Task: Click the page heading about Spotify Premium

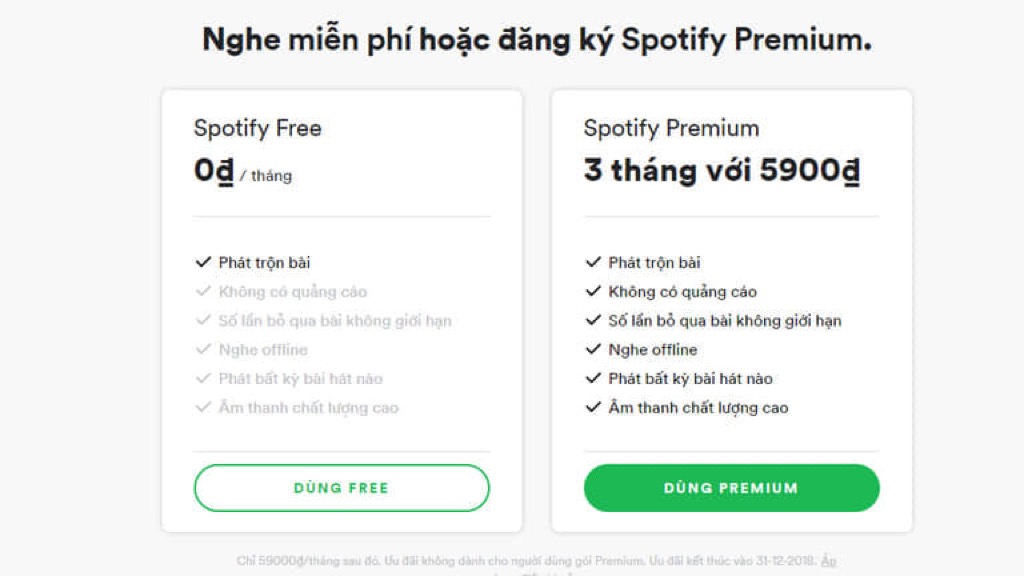Action: pyautogui.click(x=537, y=40)
